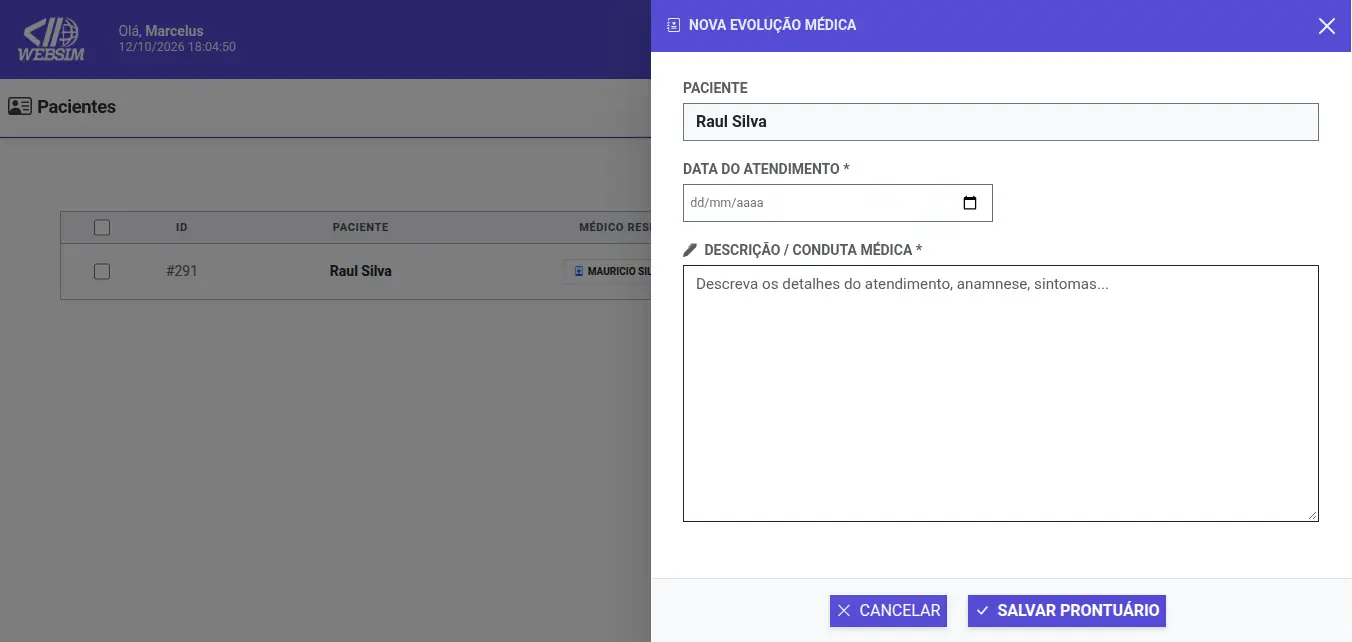Click the Raul Silva name in the table
This screenshot has width=1352, height=642.
pos(361,271)
